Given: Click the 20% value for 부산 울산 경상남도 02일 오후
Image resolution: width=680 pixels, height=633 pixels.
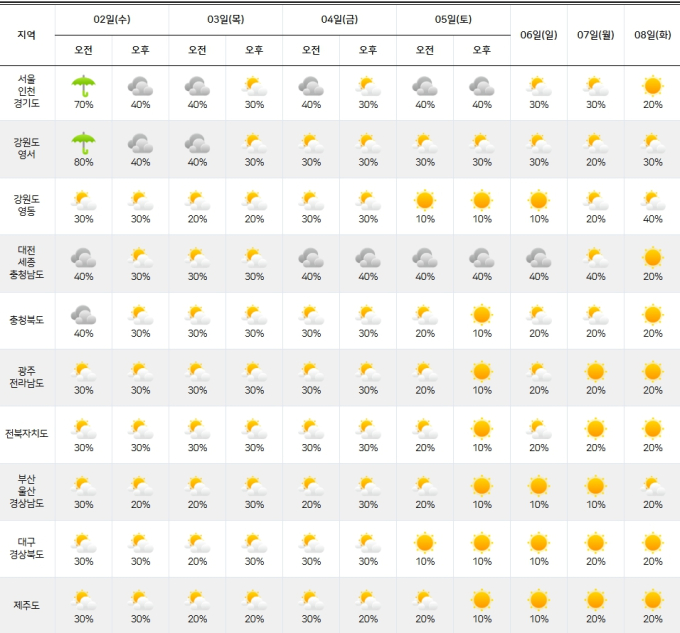Looking at the screenshot, I should click(140, 505).
